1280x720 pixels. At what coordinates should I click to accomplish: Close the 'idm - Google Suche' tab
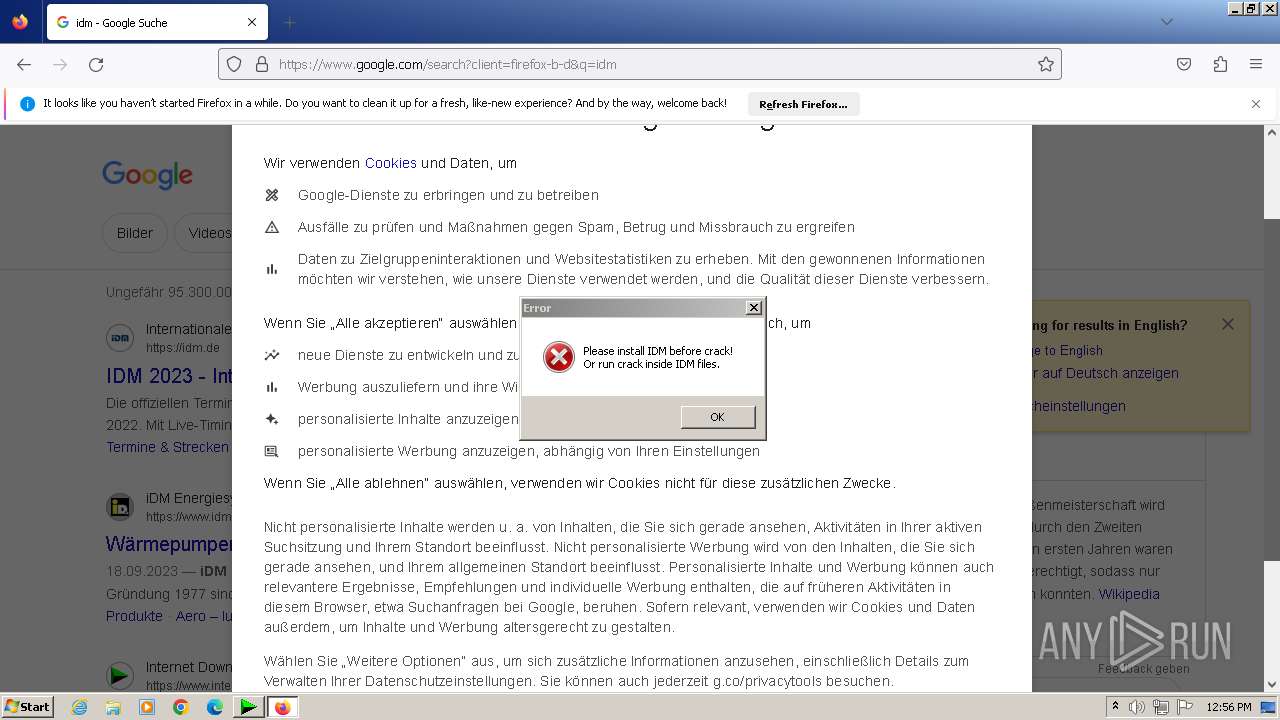252,22
